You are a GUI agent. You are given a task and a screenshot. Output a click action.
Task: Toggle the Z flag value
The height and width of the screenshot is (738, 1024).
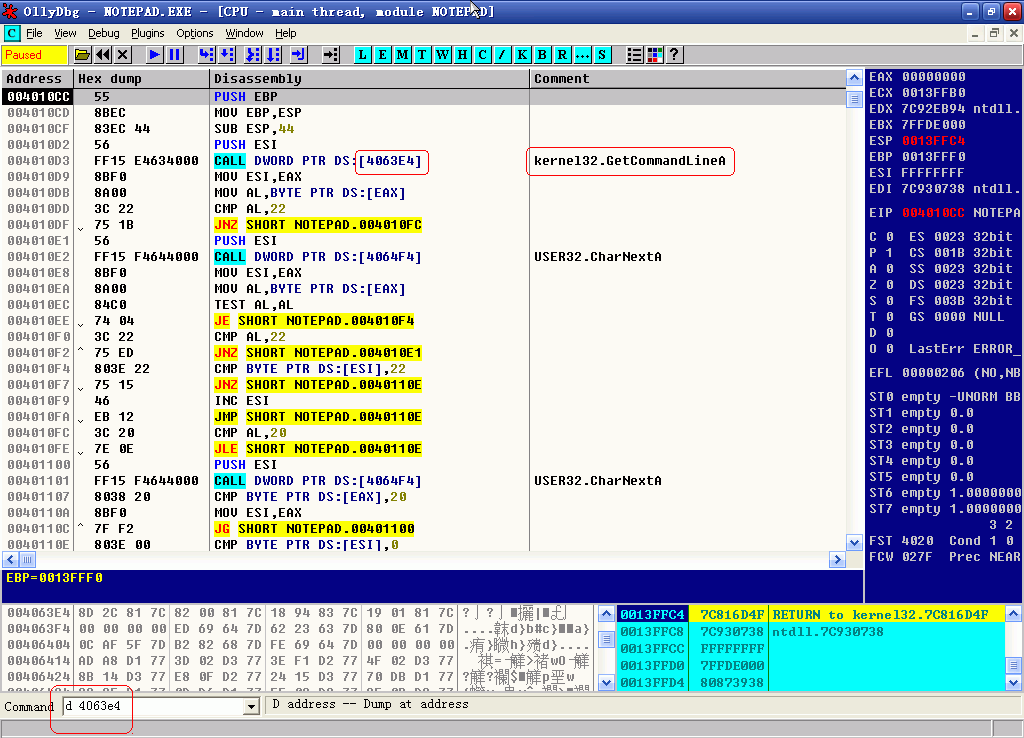[x=889, y=285]
